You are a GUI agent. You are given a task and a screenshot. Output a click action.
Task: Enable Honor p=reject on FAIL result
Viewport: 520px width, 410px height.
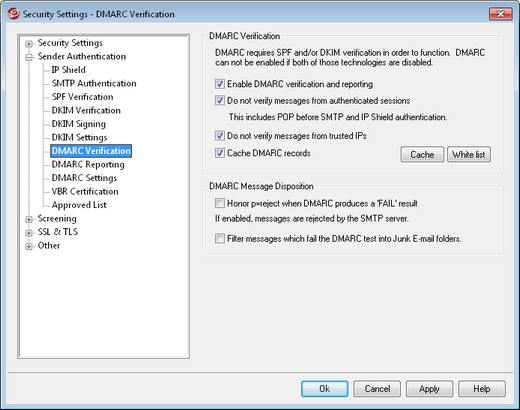pos(220,203)
